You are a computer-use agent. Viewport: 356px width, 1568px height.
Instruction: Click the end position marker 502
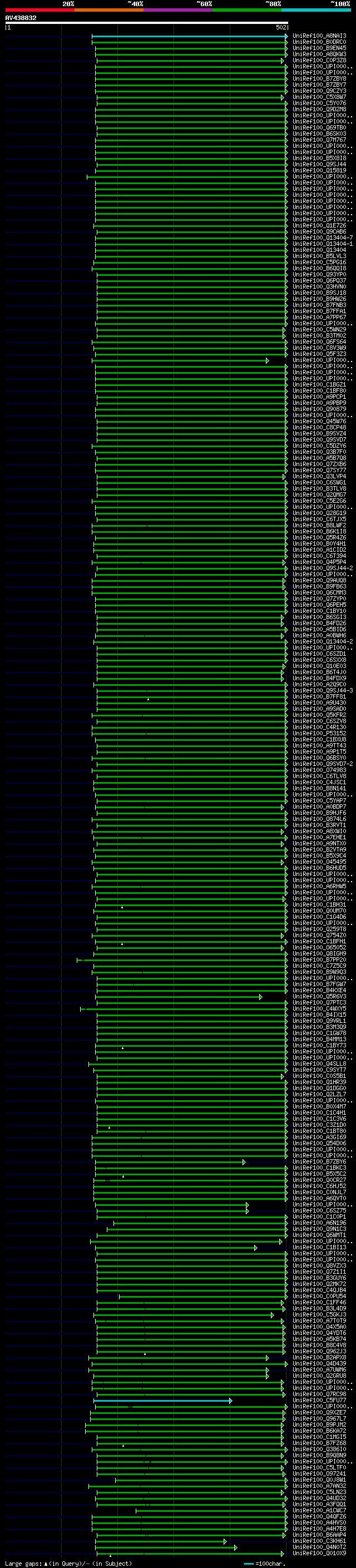[x=281, y=27]
